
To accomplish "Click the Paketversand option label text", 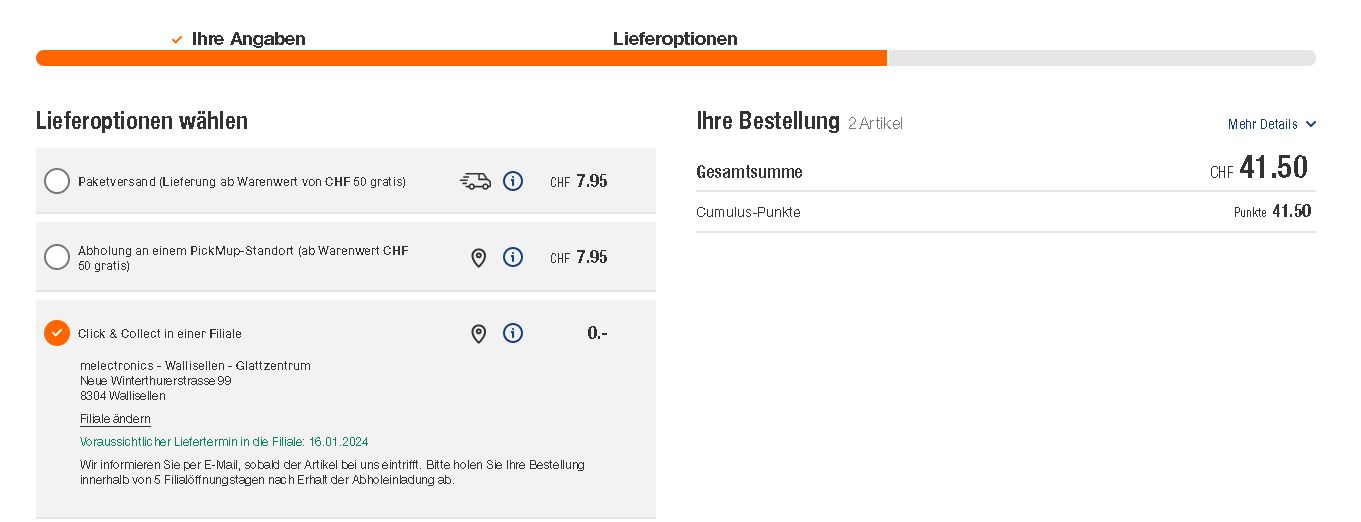I will 242,182.
